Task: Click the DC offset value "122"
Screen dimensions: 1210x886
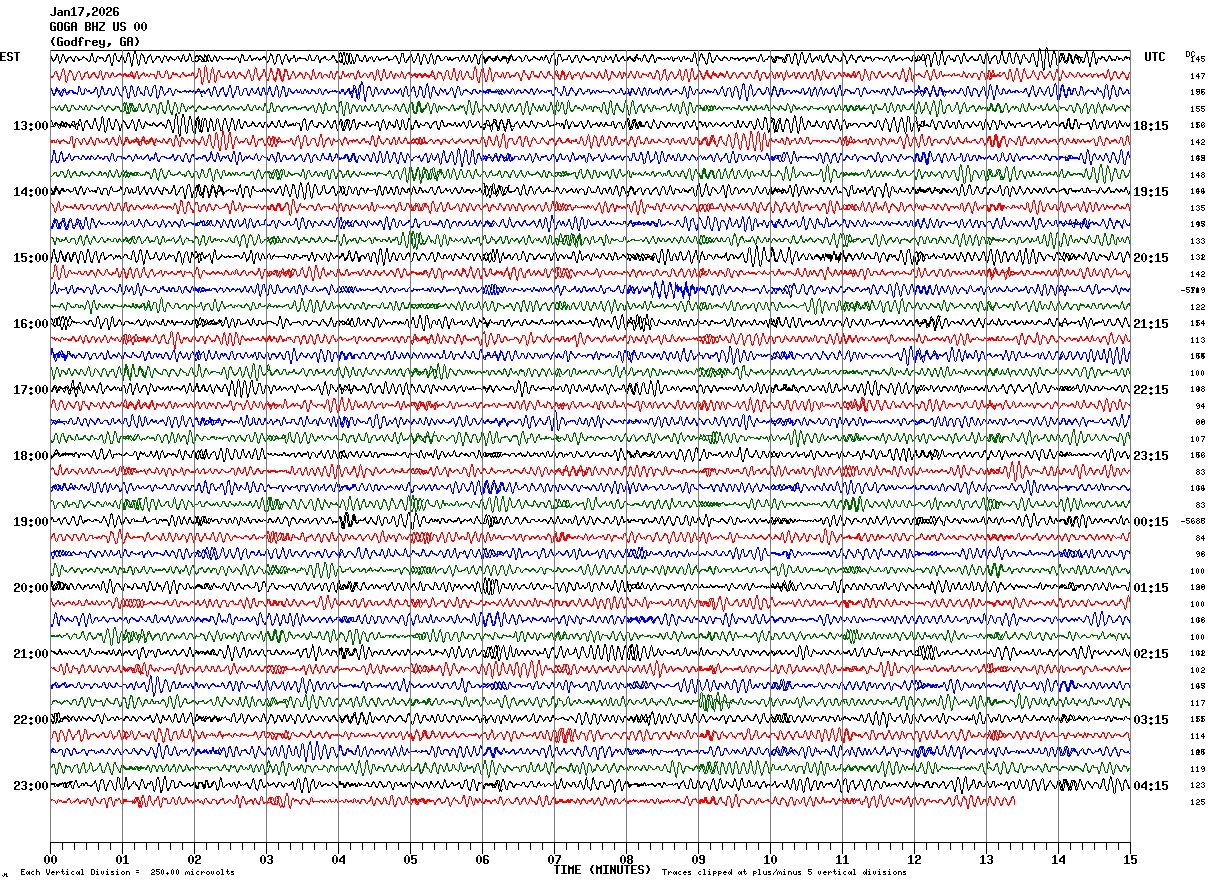Action: pos(1197,307)
